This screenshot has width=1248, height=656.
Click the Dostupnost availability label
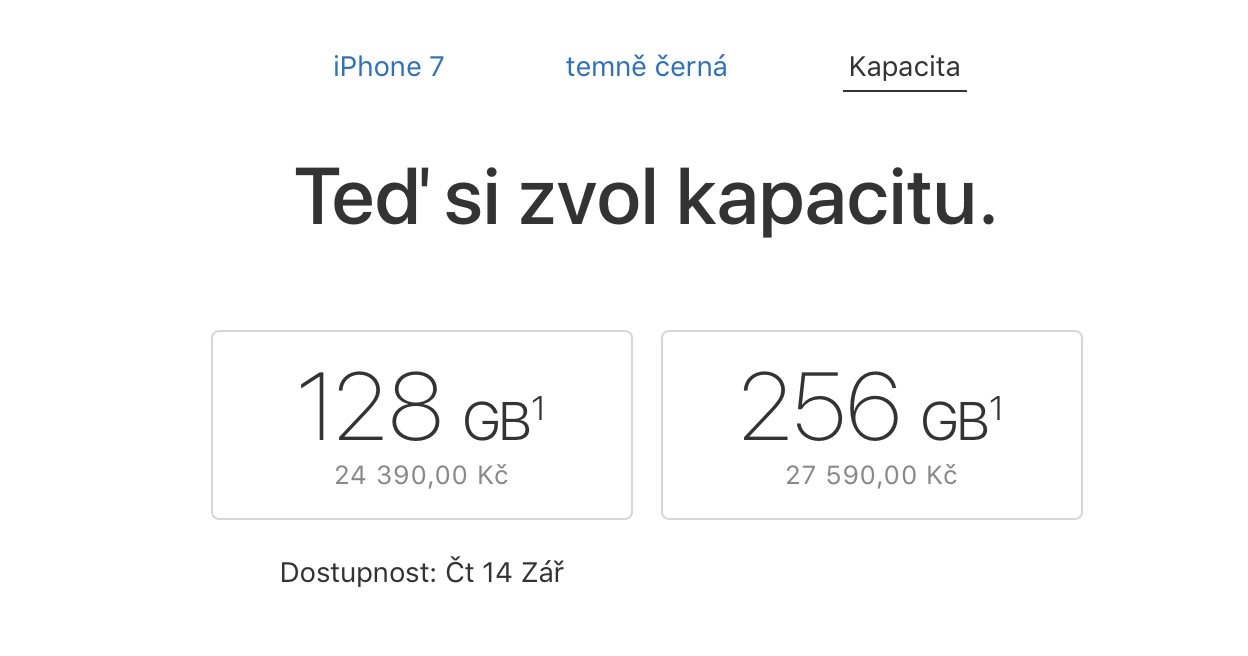358,573
